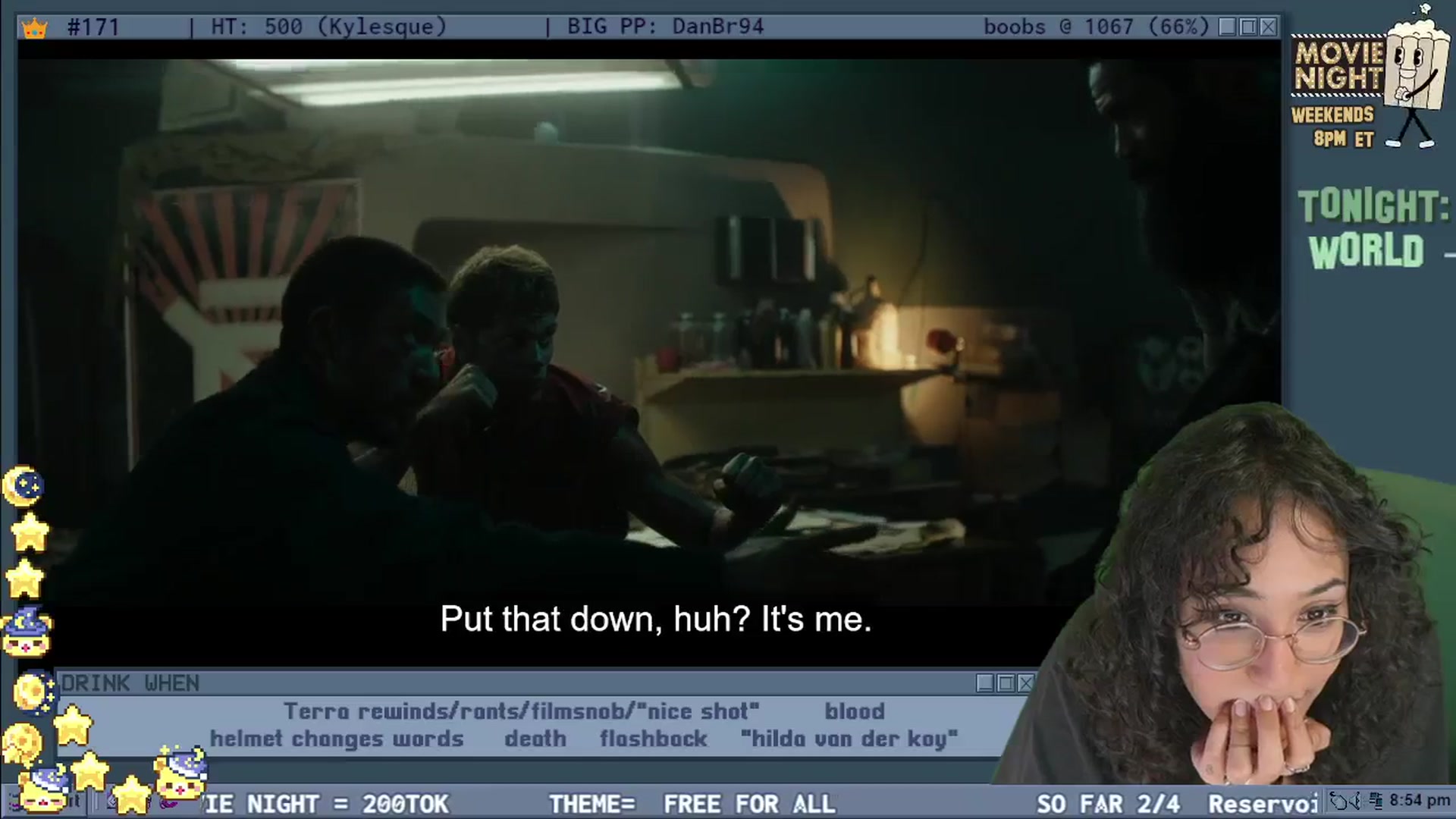This screenshot has height=819, width=1456.
Task: Maximize the DRINK WHEN window
Action: pos(1006,683)
